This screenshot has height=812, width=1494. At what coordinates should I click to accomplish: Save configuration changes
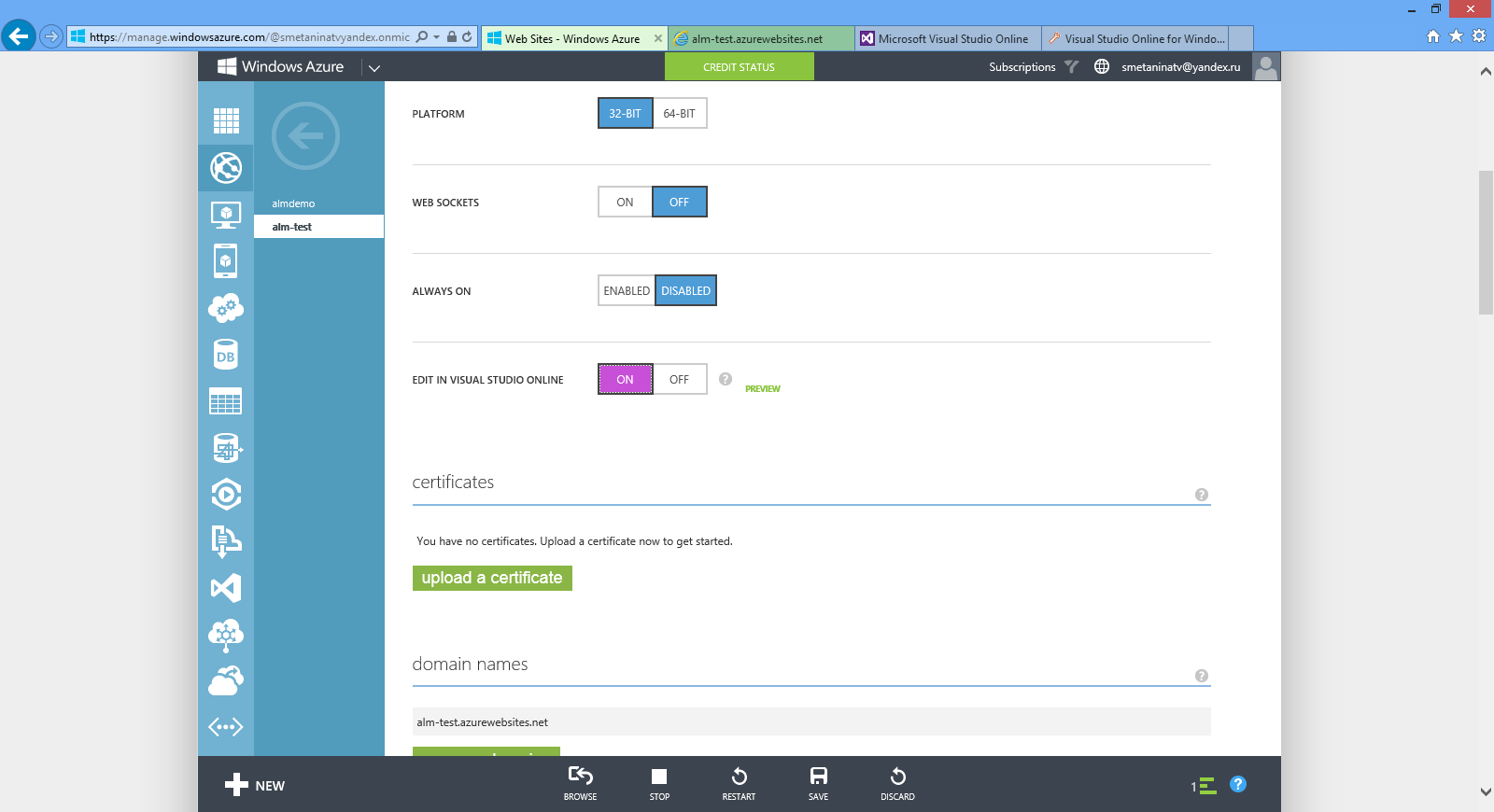coord(818,783)
